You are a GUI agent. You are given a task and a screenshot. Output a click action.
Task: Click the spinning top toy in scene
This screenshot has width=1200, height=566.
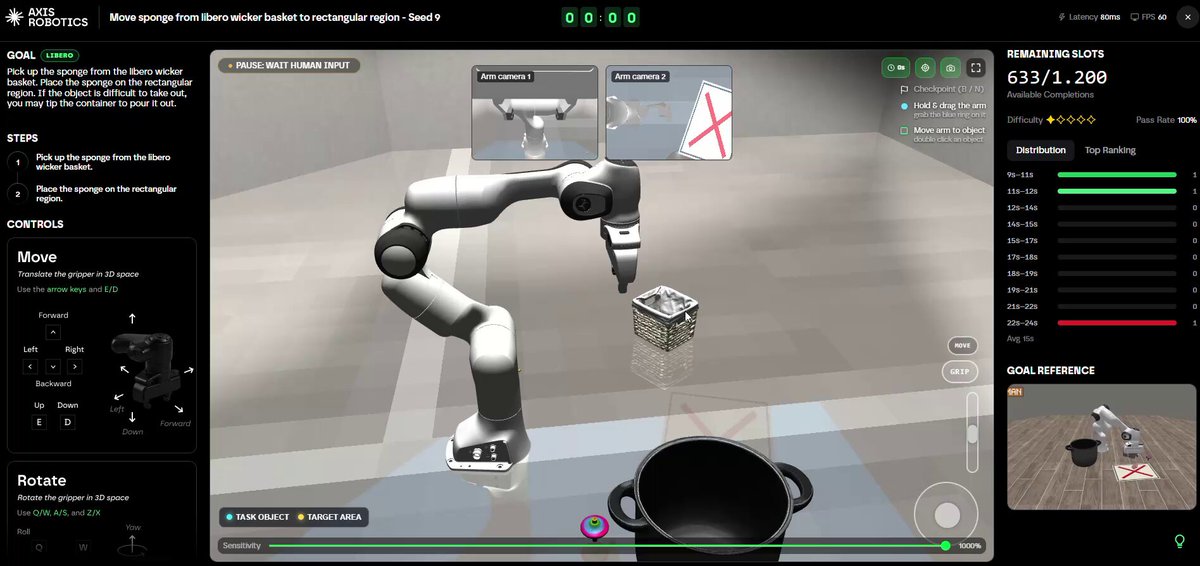pos(595,526)
